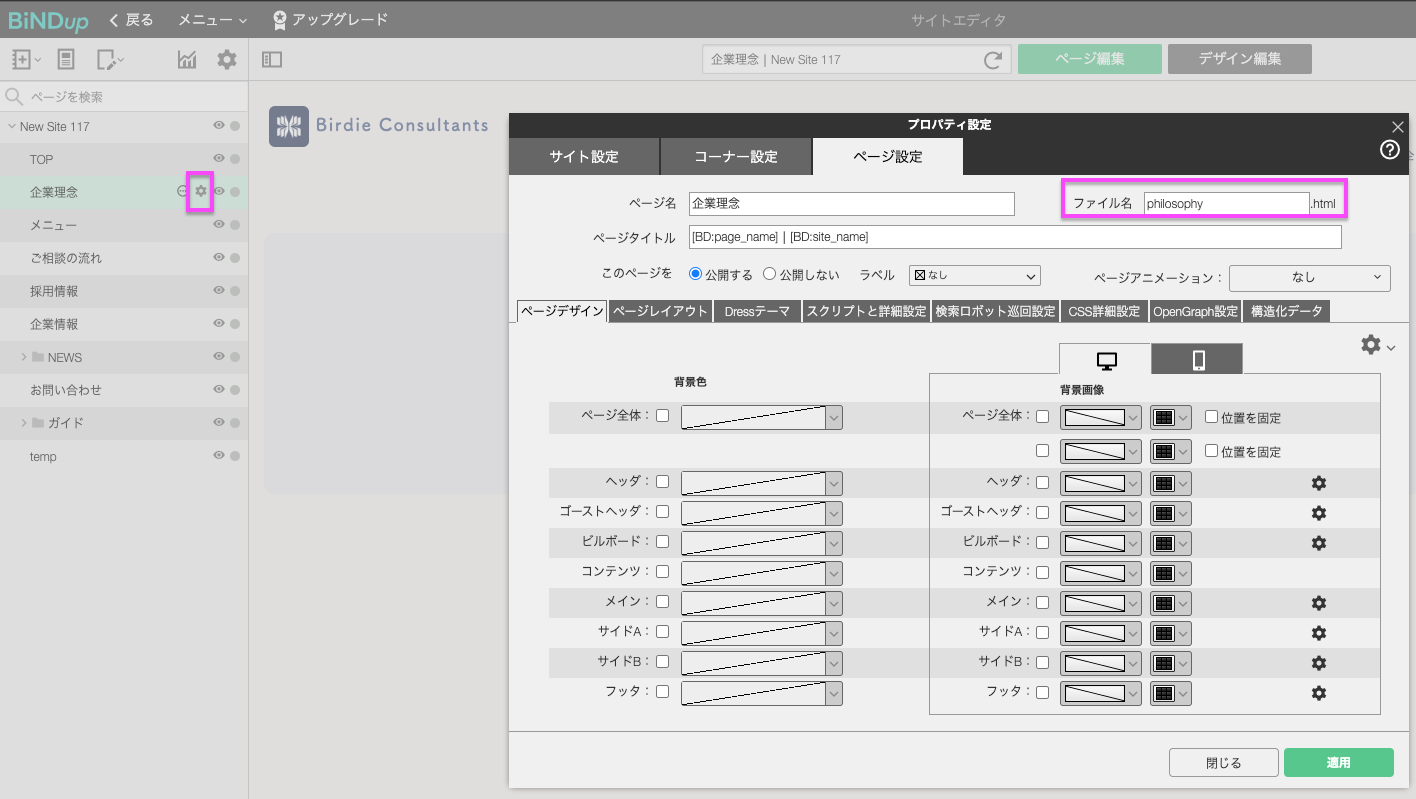Viewport: 1416px width, 799px height.
Task: Open gear options for ビルボード background image
Action: [x=1319, y=543]
